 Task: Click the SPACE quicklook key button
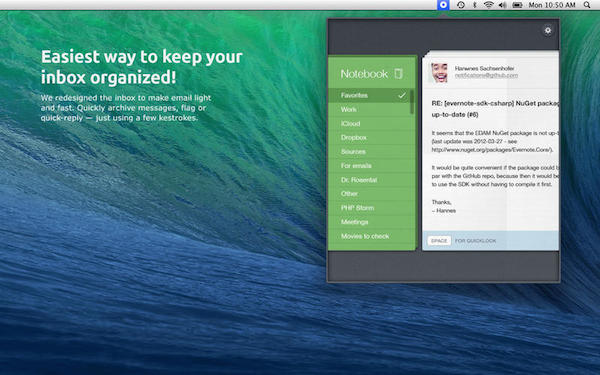439,241
